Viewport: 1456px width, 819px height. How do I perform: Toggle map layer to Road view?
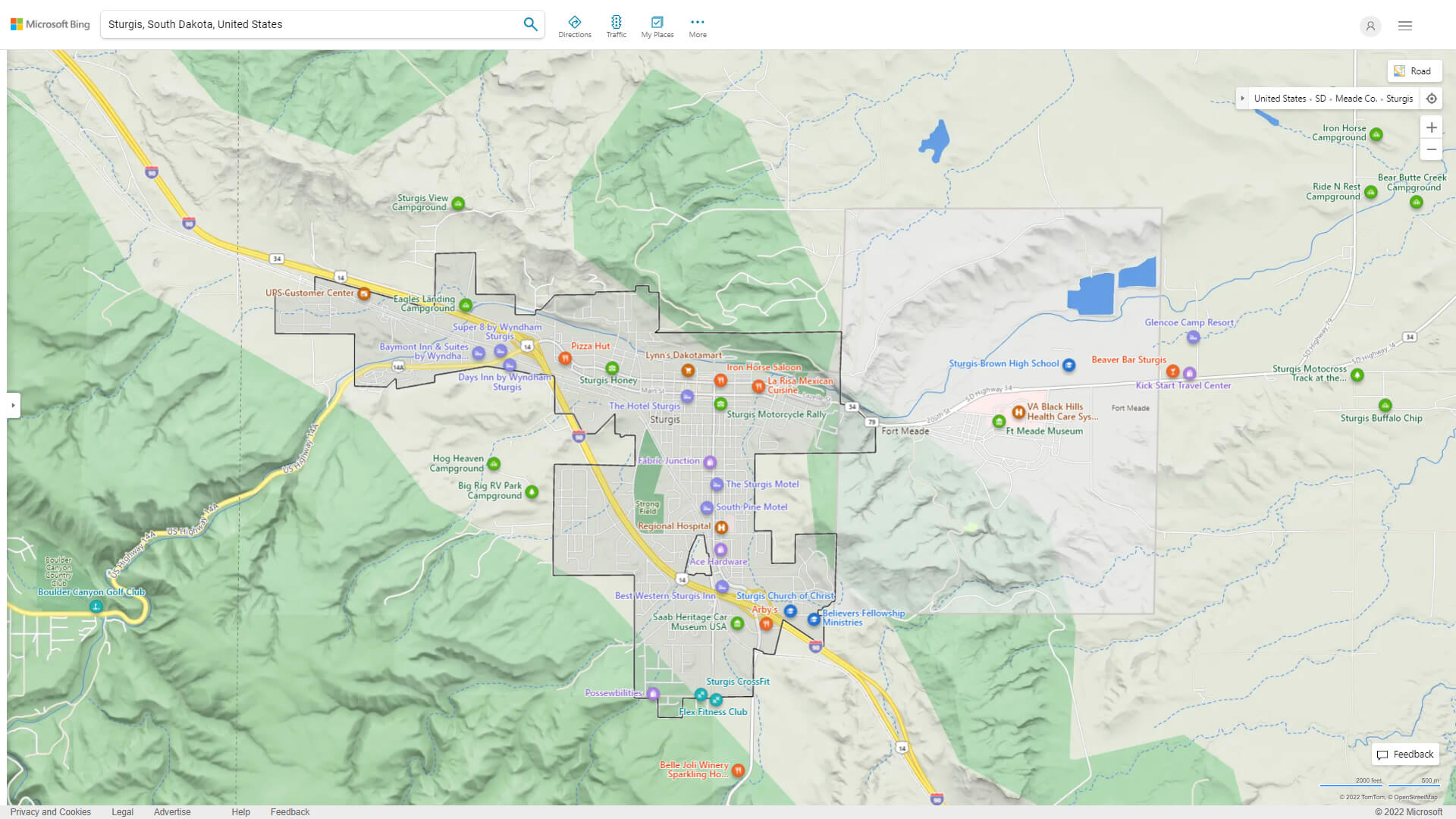pyautogui.click(x=1413, y=70)
